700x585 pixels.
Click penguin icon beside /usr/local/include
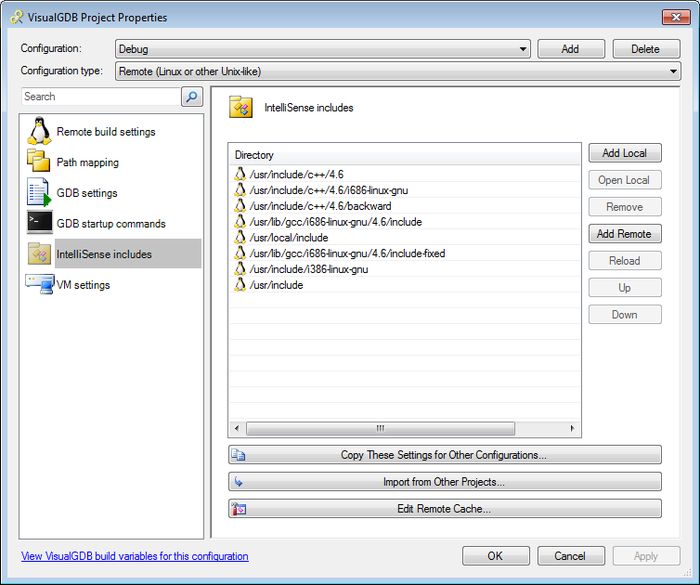(240, 238)
